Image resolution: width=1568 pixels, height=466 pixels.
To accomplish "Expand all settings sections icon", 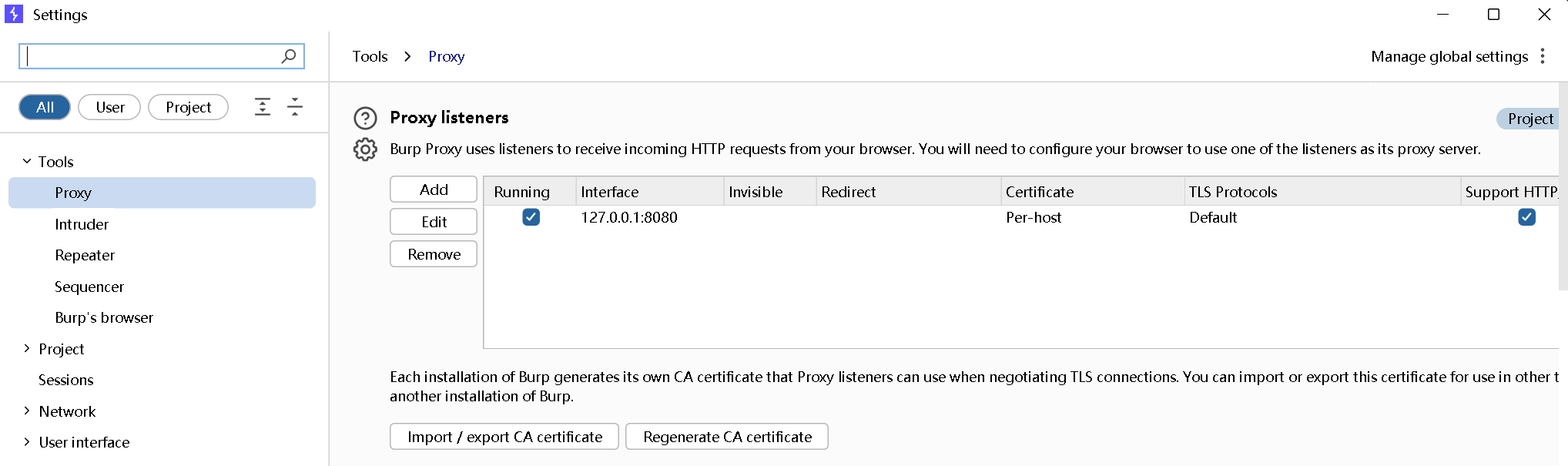I will point(263,106).
